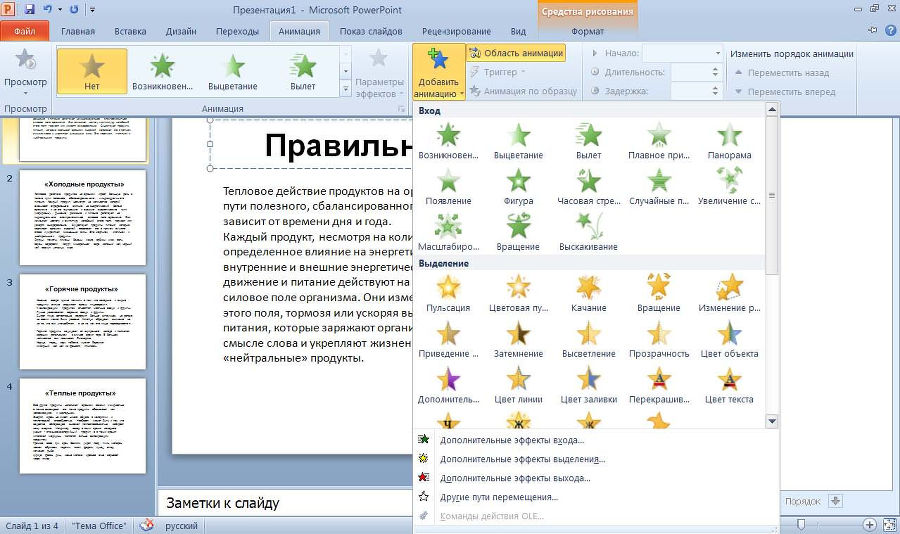Select the Часовая стрелка entrance effect

click(x=588, y=187)
